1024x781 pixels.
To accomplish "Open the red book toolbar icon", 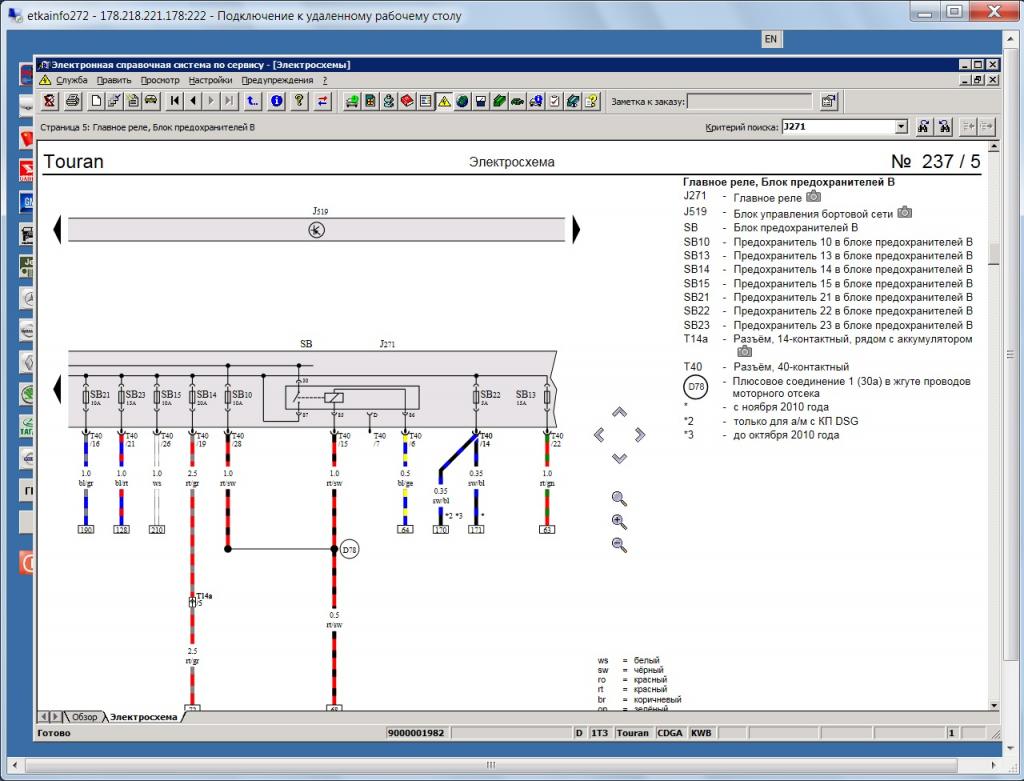I will click(x=407, y=101).
